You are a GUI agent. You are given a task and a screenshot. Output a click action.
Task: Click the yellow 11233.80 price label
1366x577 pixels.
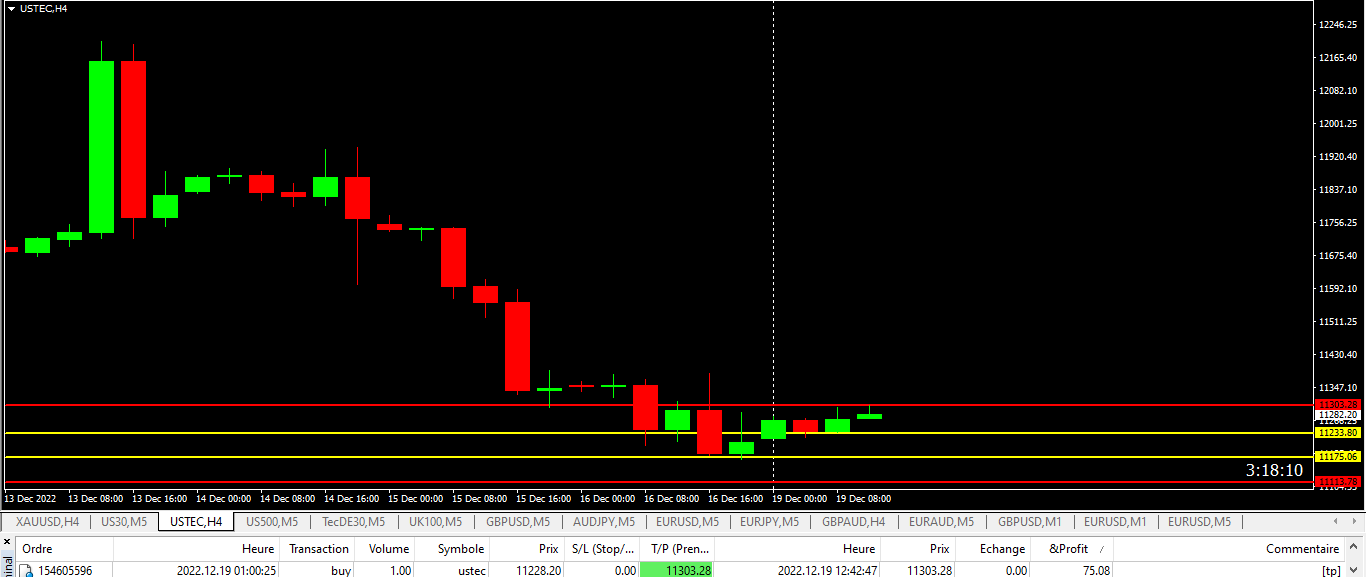point(1337,433)
